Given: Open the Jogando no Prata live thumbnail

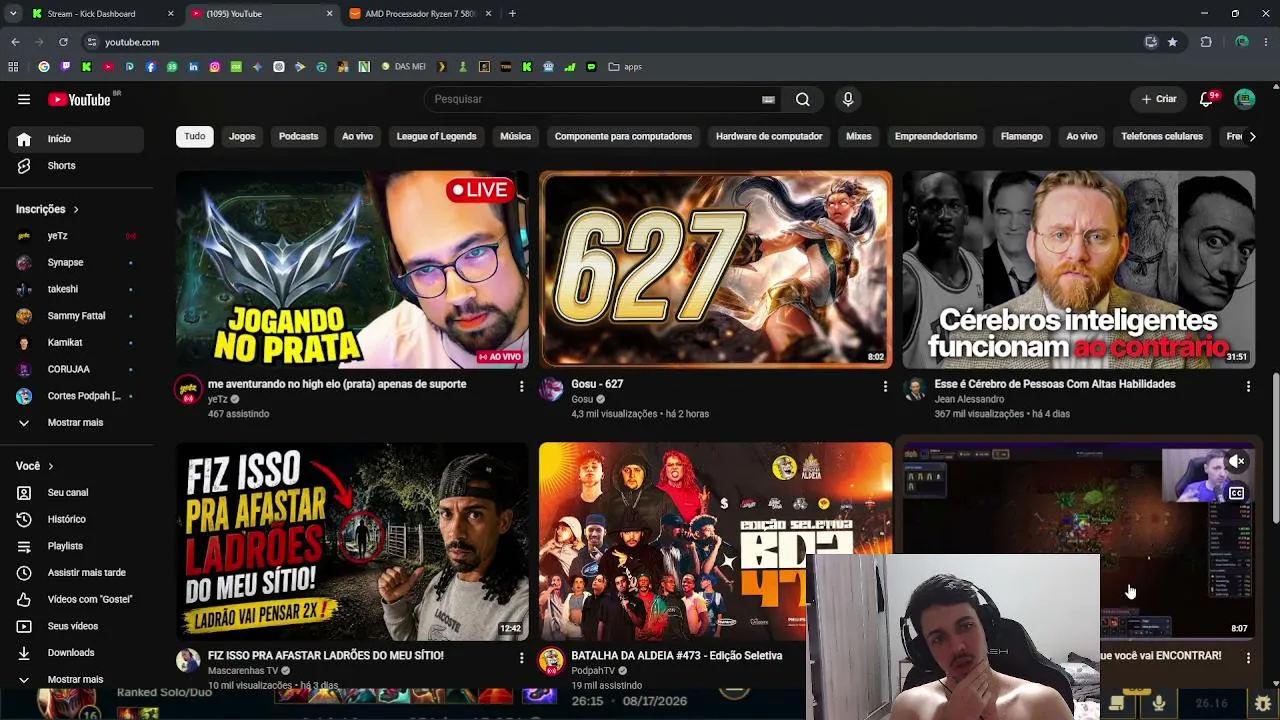Looking at the screenshot, I should [x=352, y=270].
